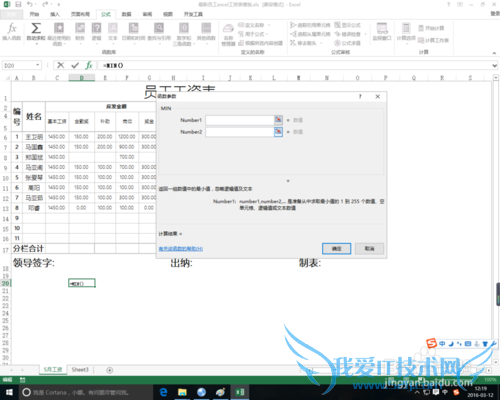Toggle Show Formulas in Formula Auditing
The width and height of the screenshot is (500, 400).
pos(347,25)
